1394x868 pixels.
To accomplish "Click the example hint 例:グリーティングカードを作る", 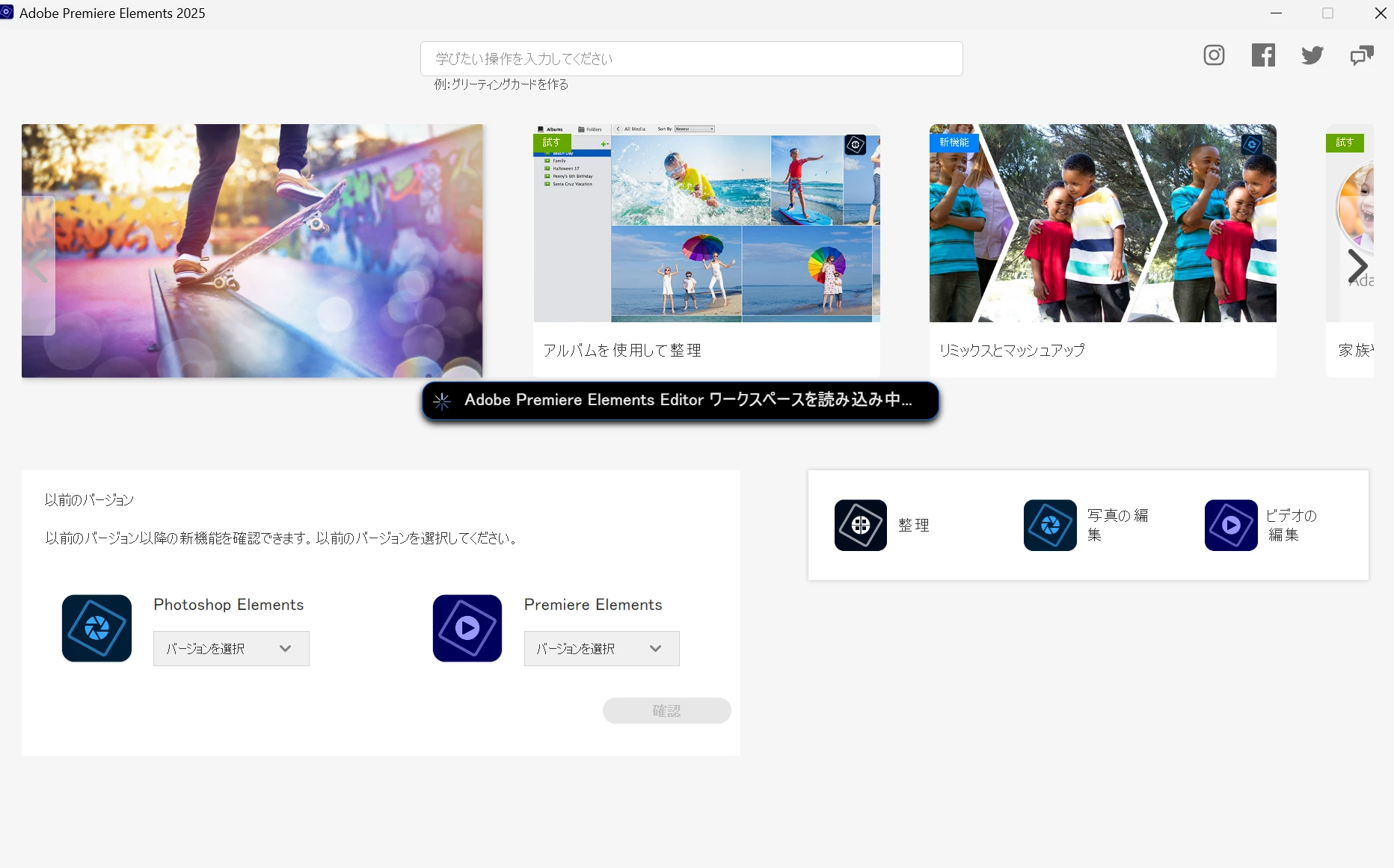I will coord(501,84).
